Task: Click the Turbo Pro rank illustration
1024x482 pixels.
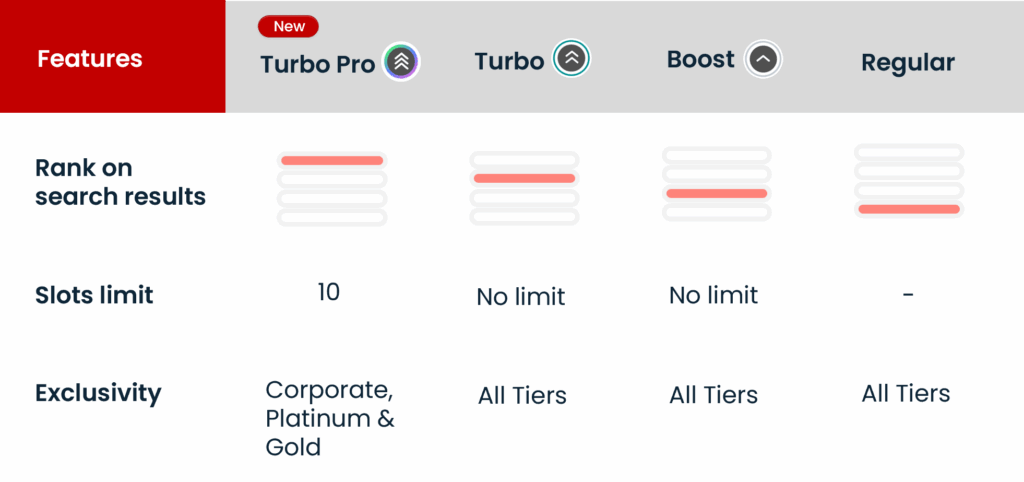Action: [332, 188]
